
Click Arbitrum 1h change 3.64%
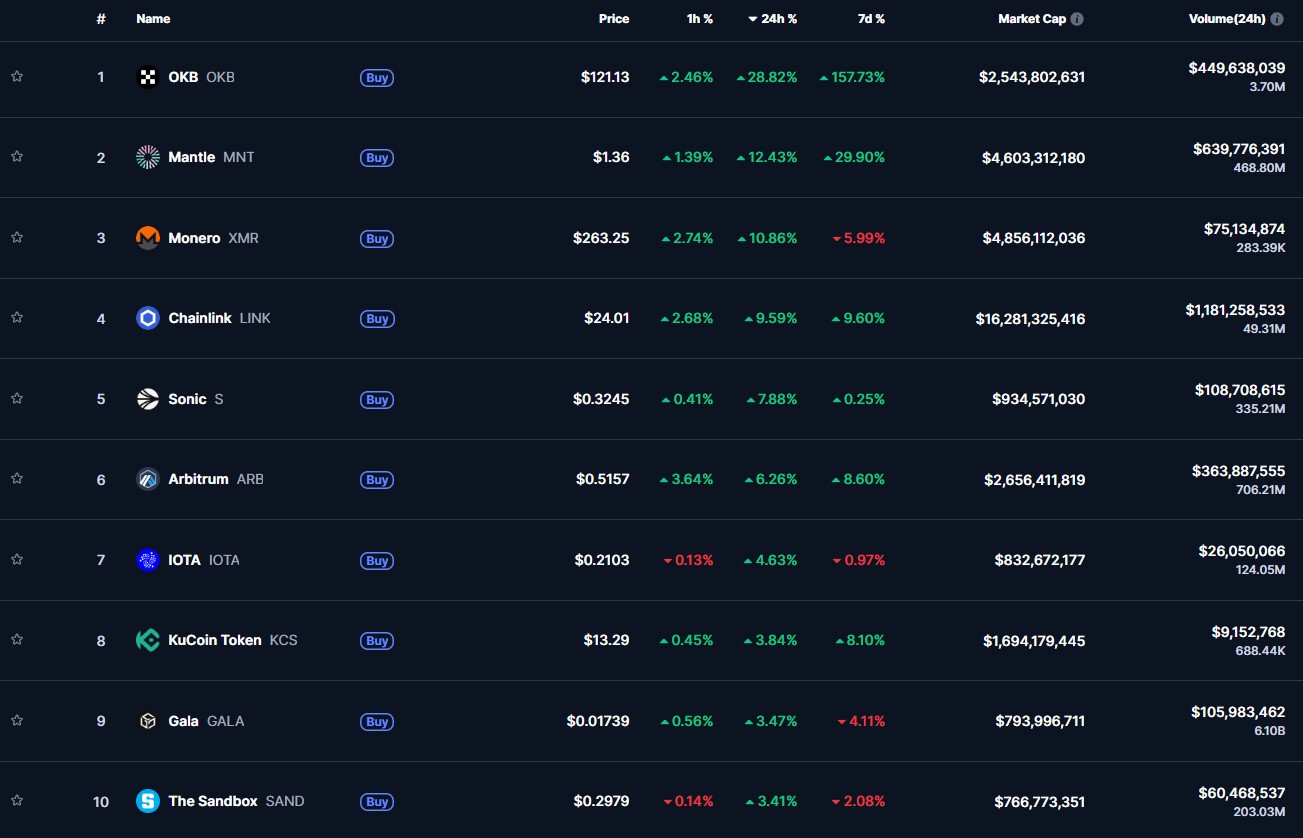click(x=686, y=479)
